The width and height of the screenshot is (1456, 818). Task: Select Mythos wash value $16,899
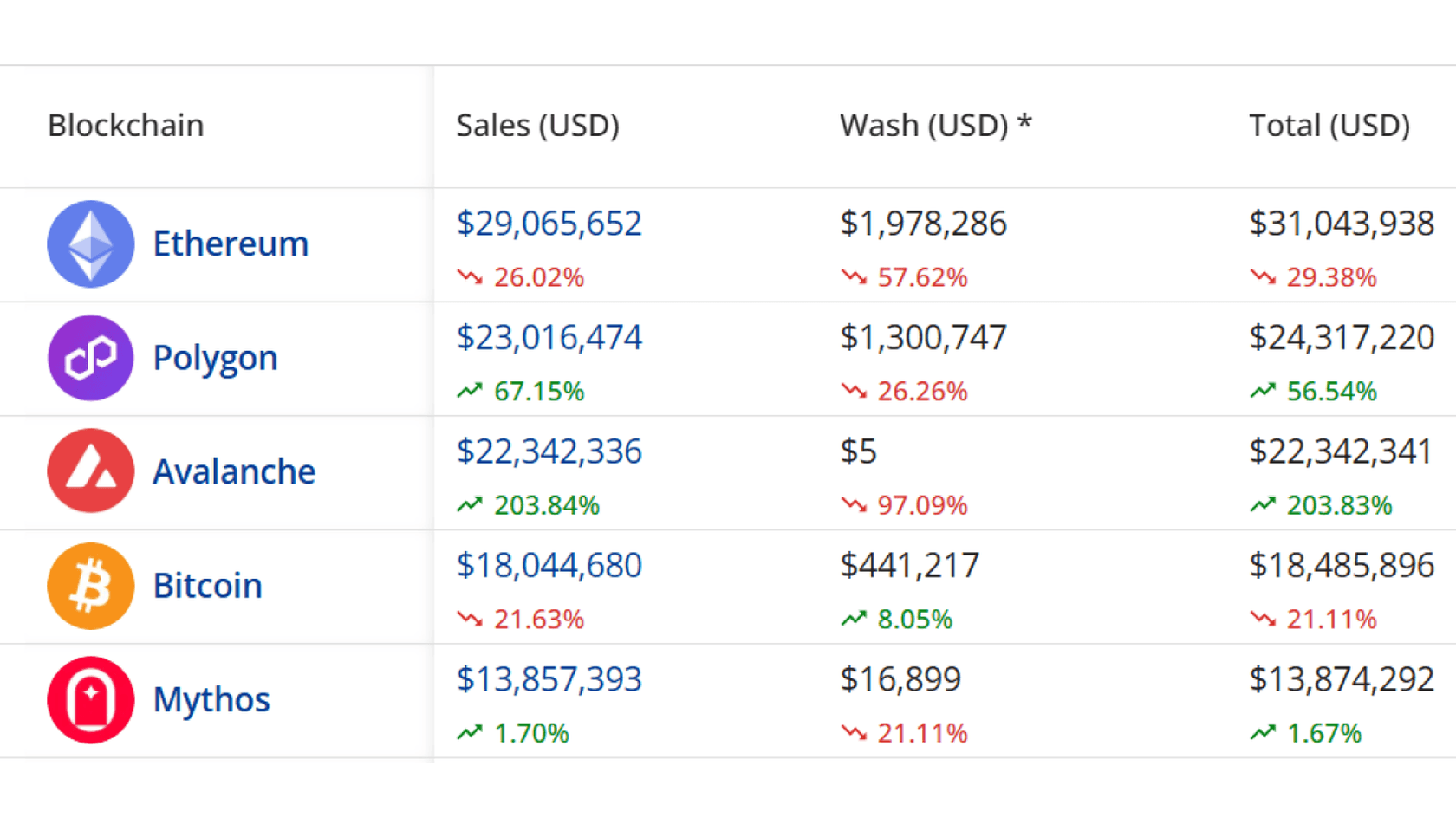click(900, 679)
